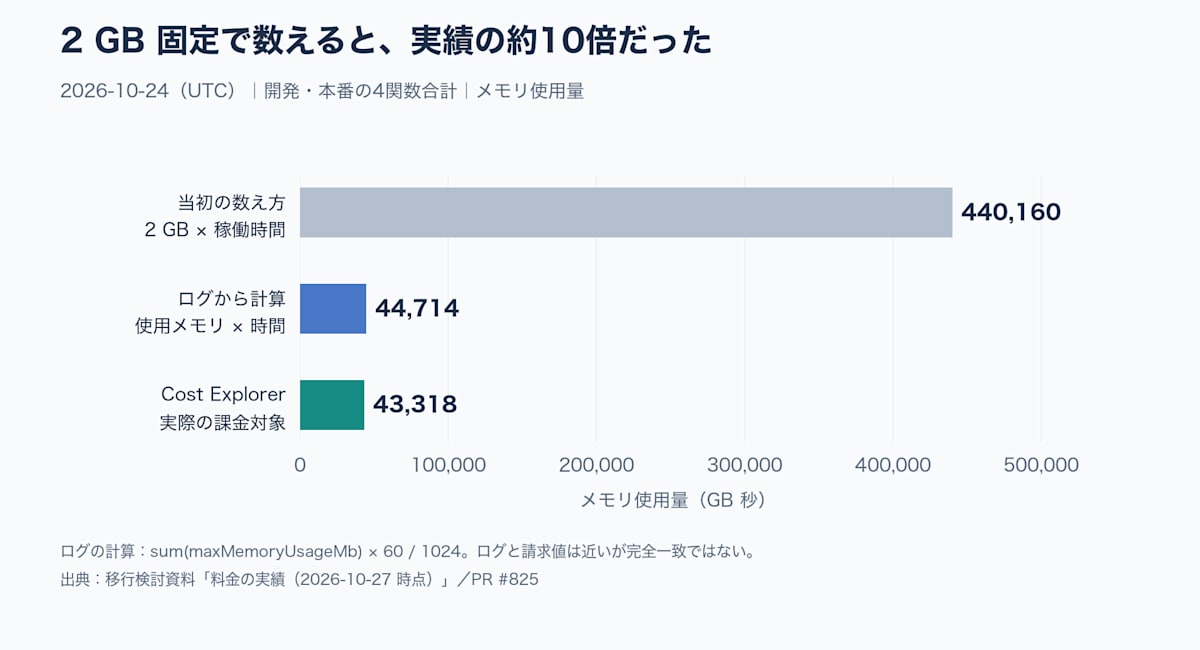Click the row label '2 GB × 稼働時間'
This screenshot has height=650, width=1200.
tap(215, 229)
